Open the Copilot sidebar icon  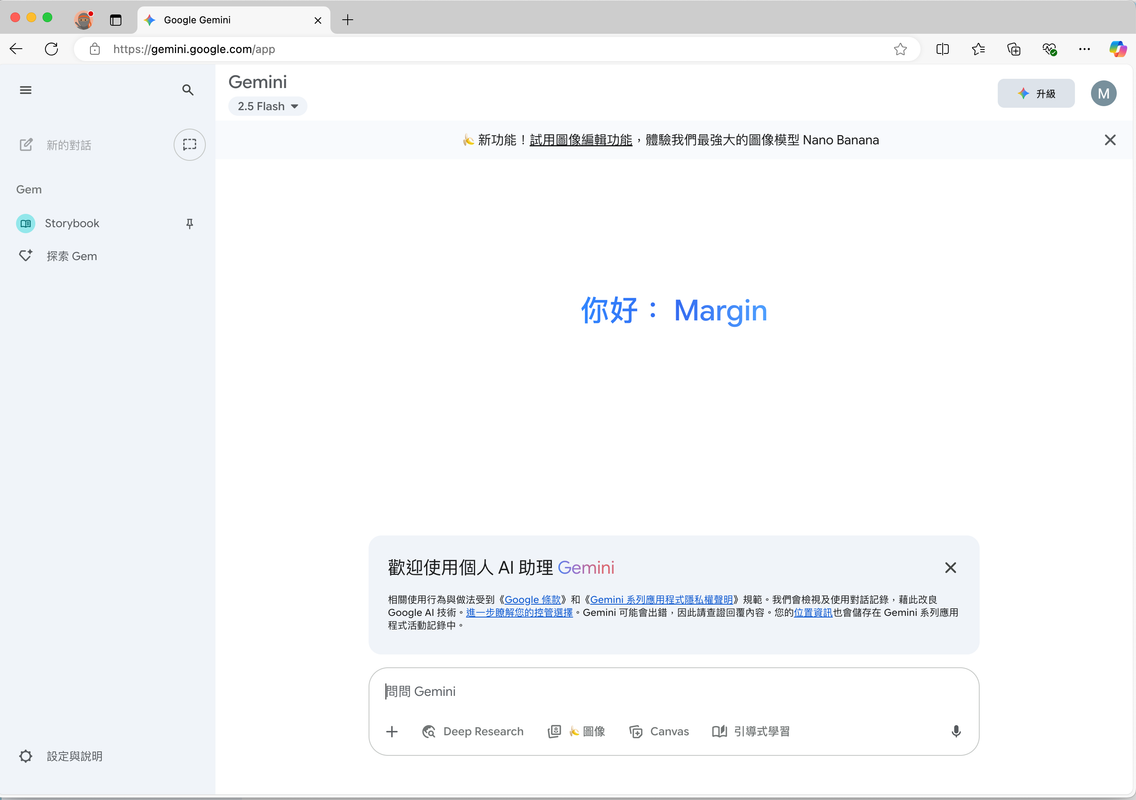(1118, 49)
